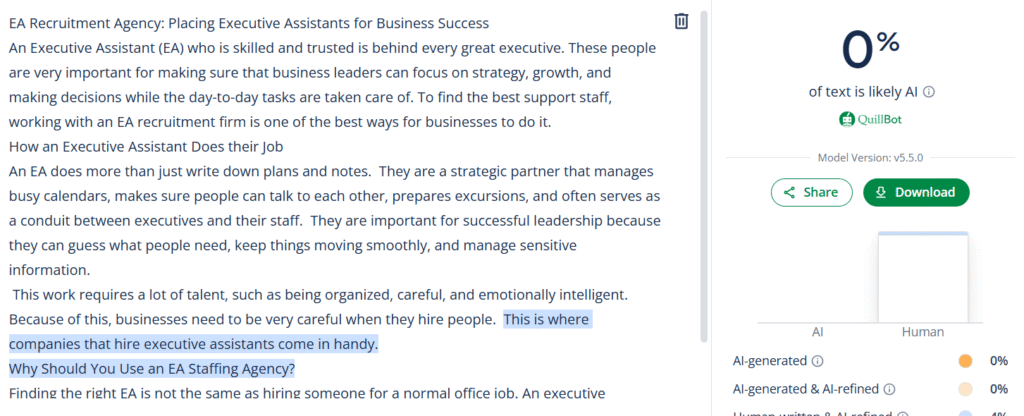1024x416 pixels.
Task: Click the 0% likely AI score
Action: coord(871,51)
